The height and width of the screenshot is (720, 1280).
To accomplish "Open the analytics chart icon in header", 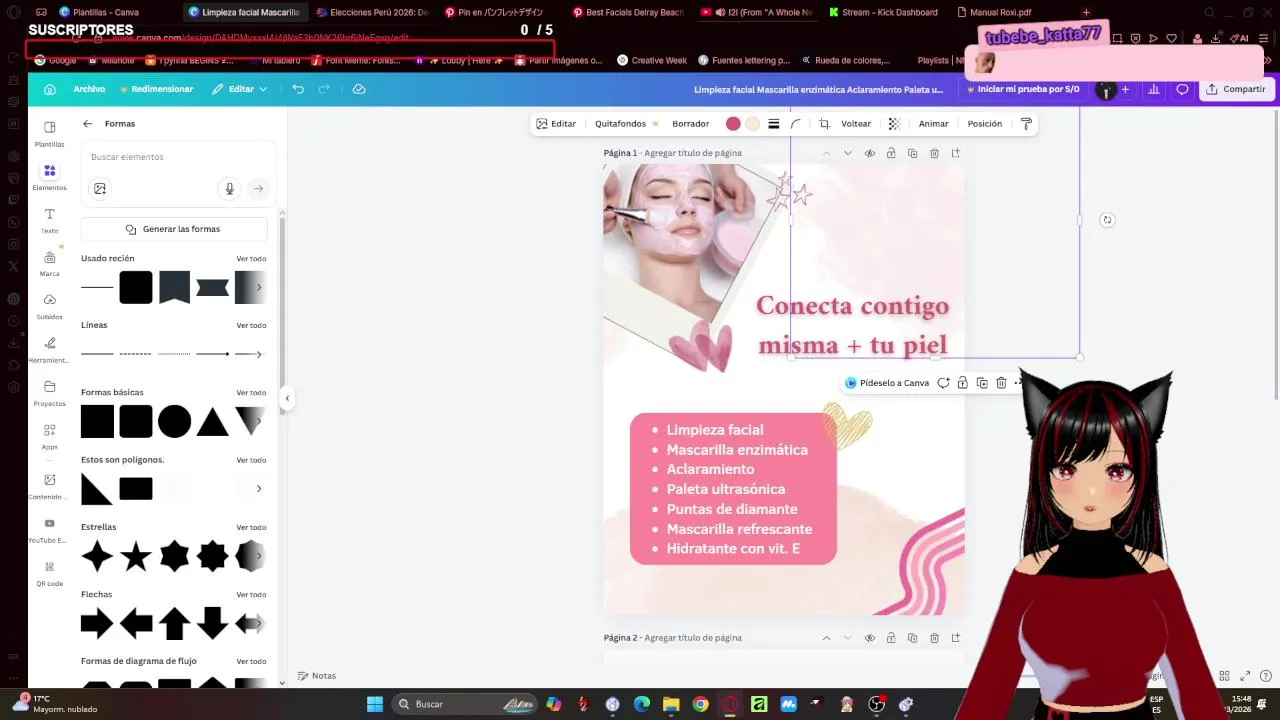I will coord(1154,89).
